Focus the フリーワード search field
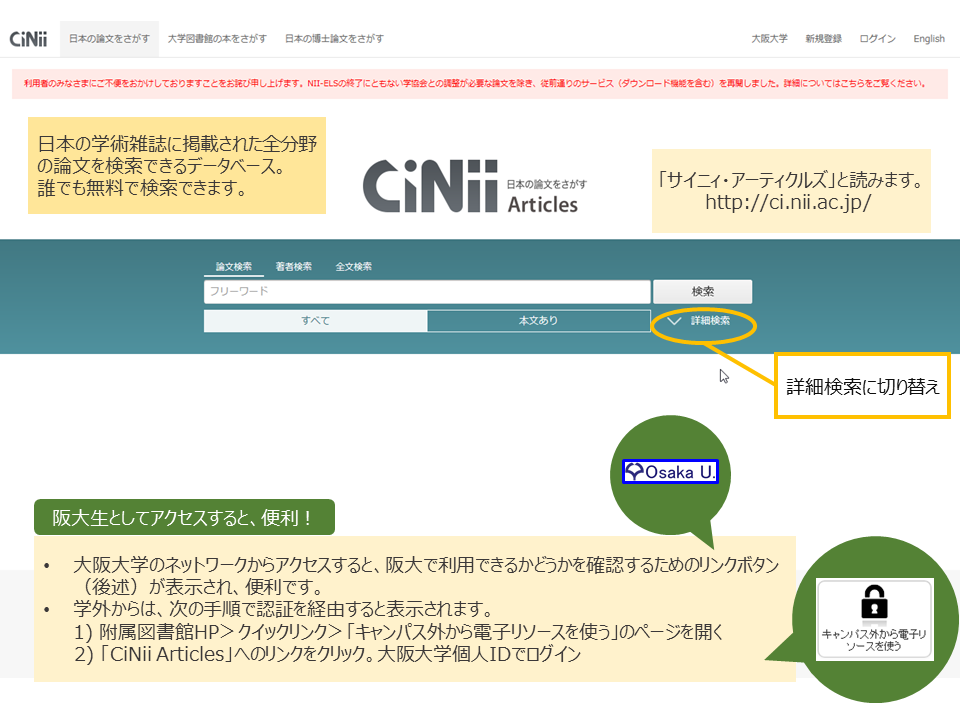Screen dimensions: 960x720 427,291
